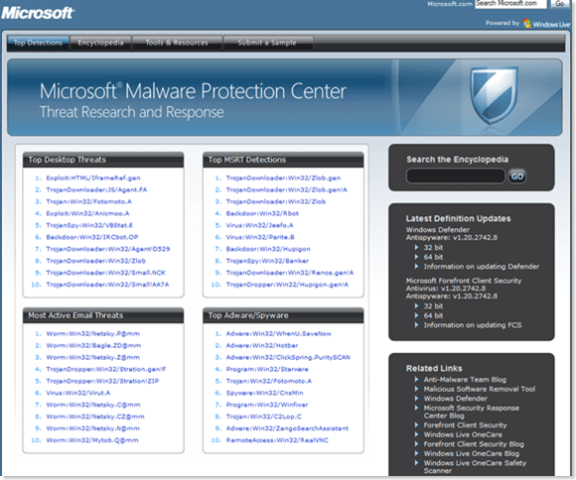Click the shield emblem in banner
The height and width of the screenshot is (480, 576).
pyautogui.click(x=494, y=96)
